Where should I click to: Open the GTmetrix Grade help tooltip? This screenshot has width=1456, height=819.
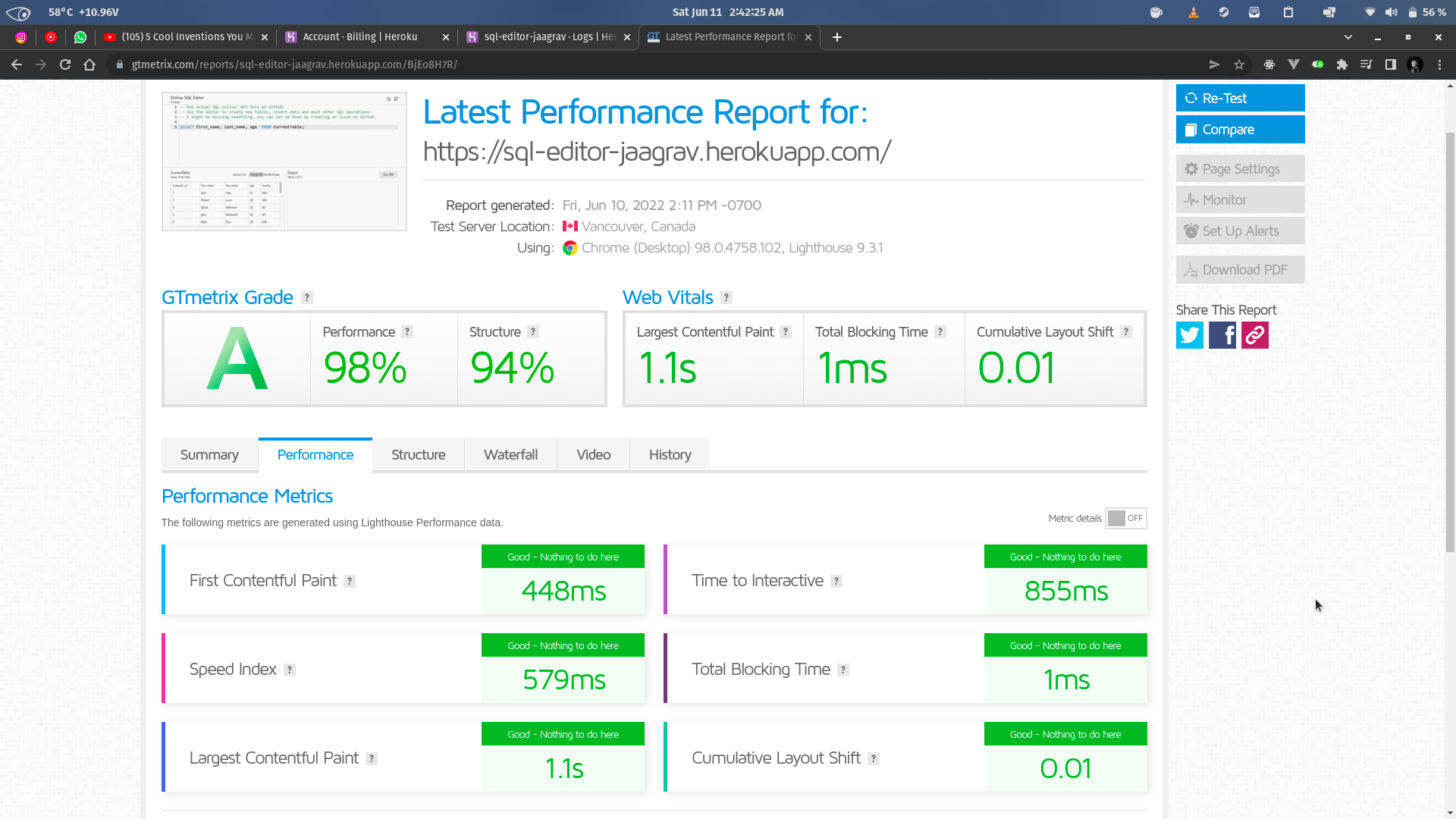coord(306,297)
